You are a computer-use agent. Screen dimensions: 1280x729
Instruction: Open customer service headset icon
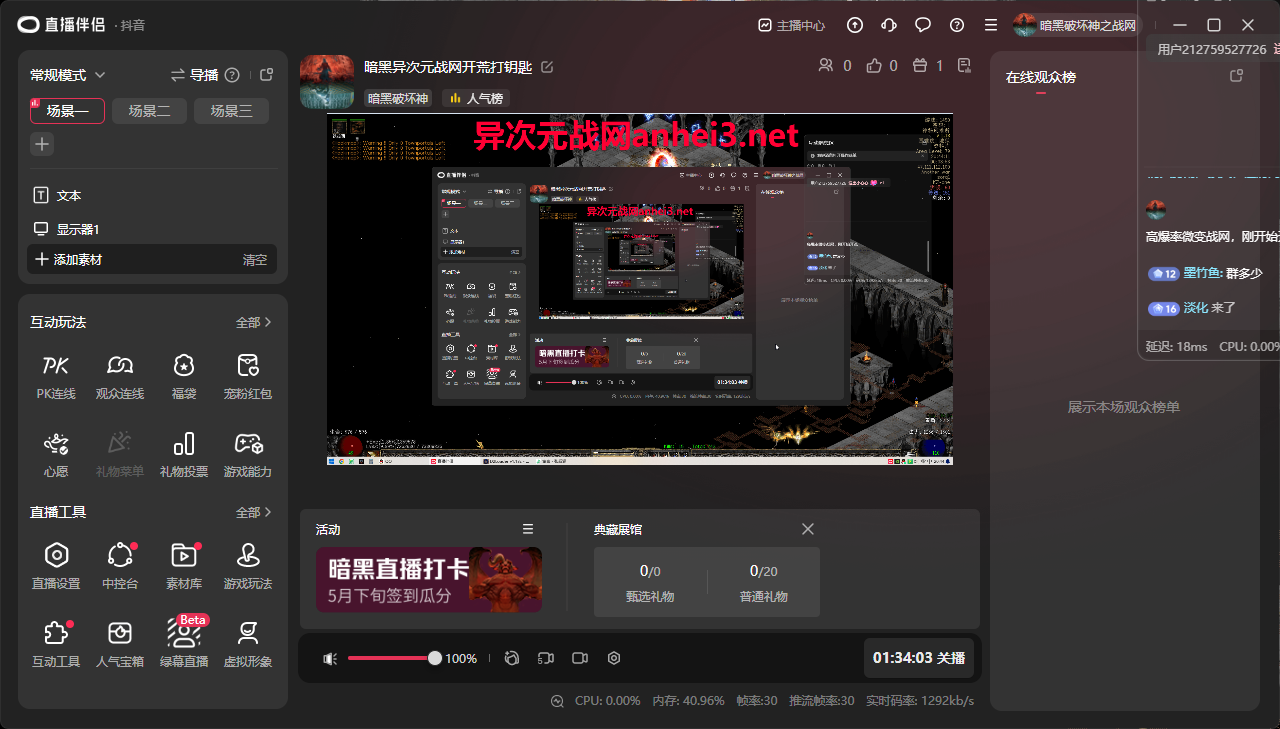[889, 25]
